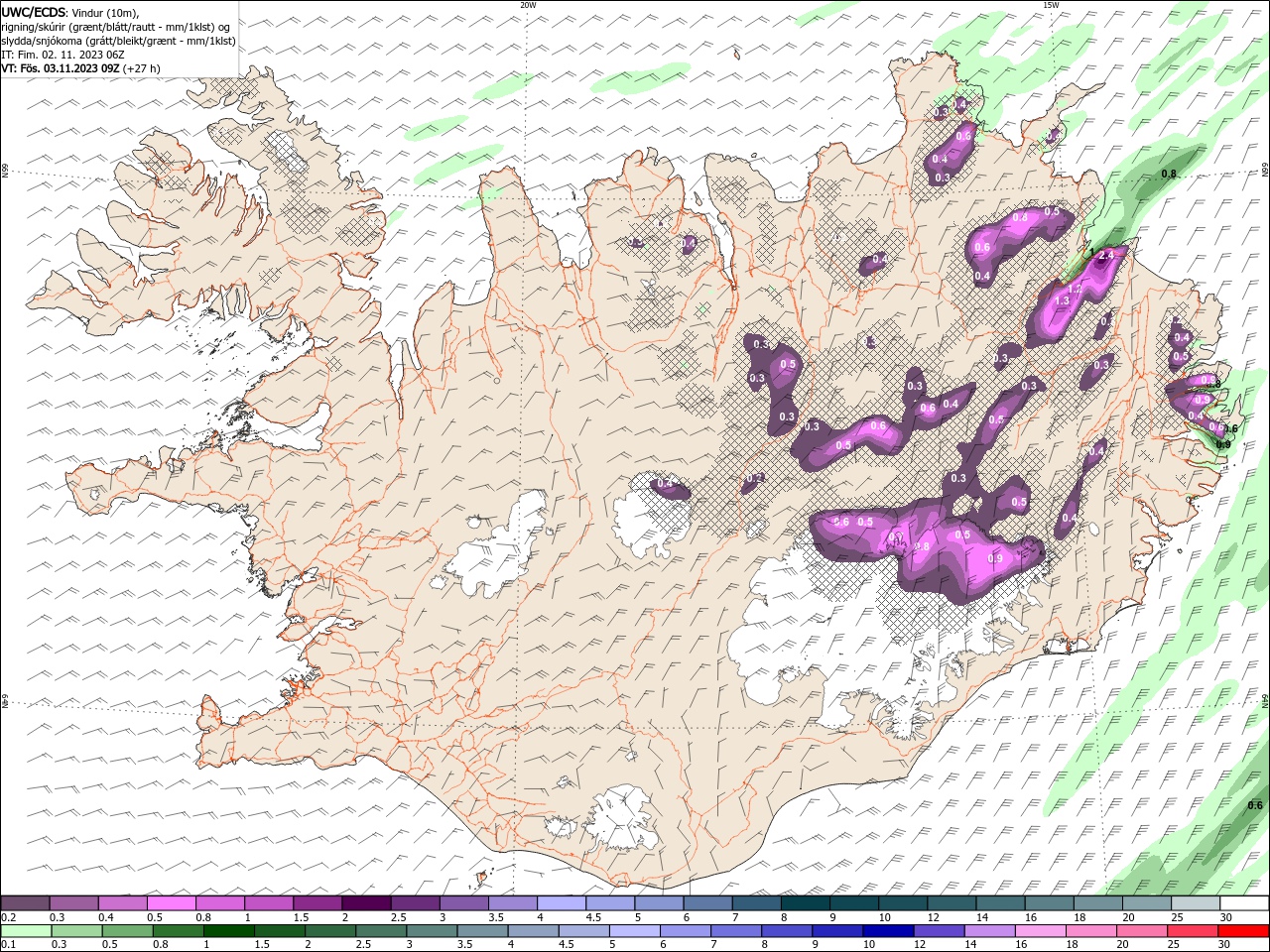Viewport: 1270px width, 952px height.
Task: Click the rain legend swatch starting at 25
Action: coord(1192,931)
